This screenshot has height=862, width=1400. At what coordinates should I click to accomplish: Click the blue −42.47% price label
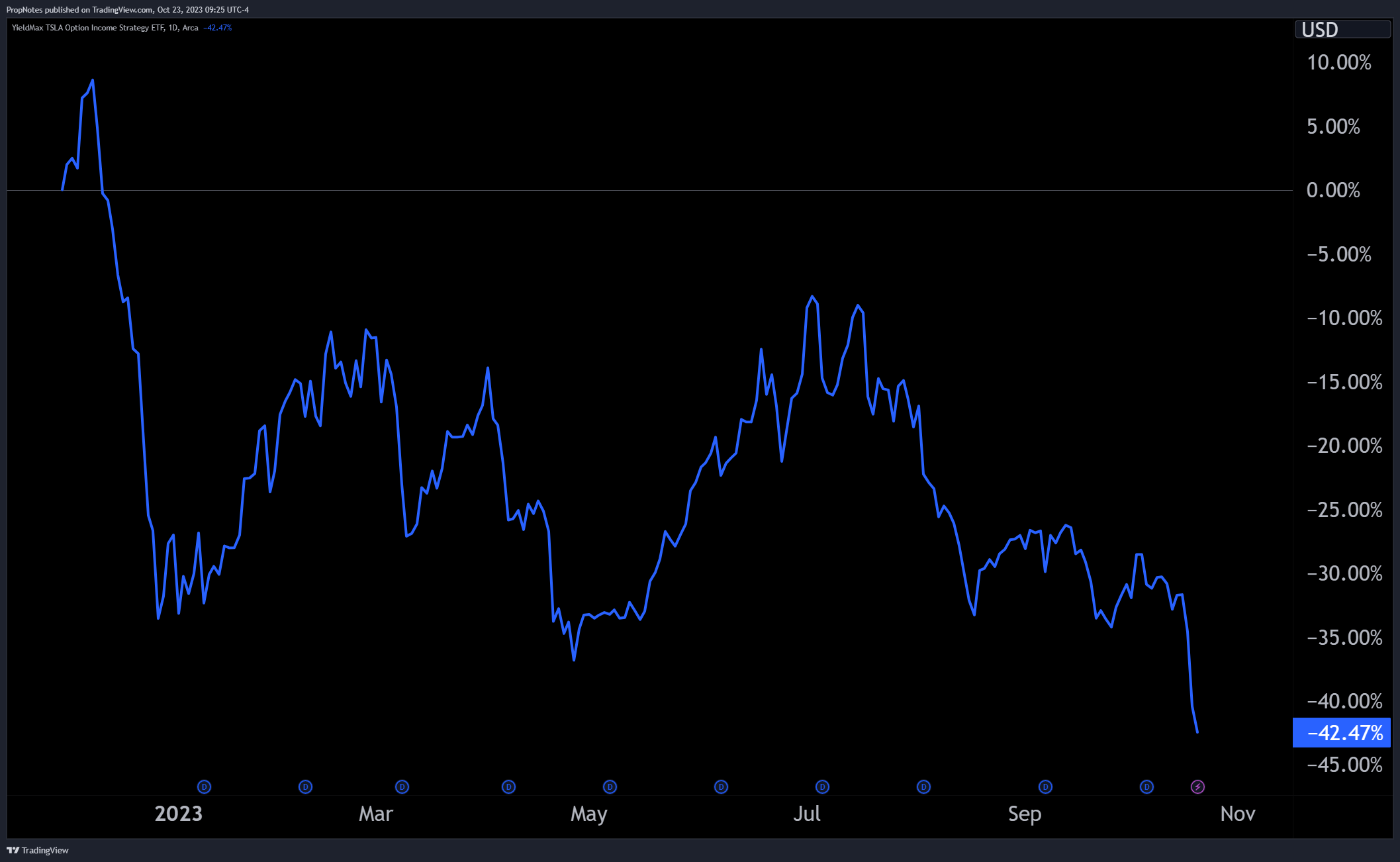click(x=1341, y=733)
